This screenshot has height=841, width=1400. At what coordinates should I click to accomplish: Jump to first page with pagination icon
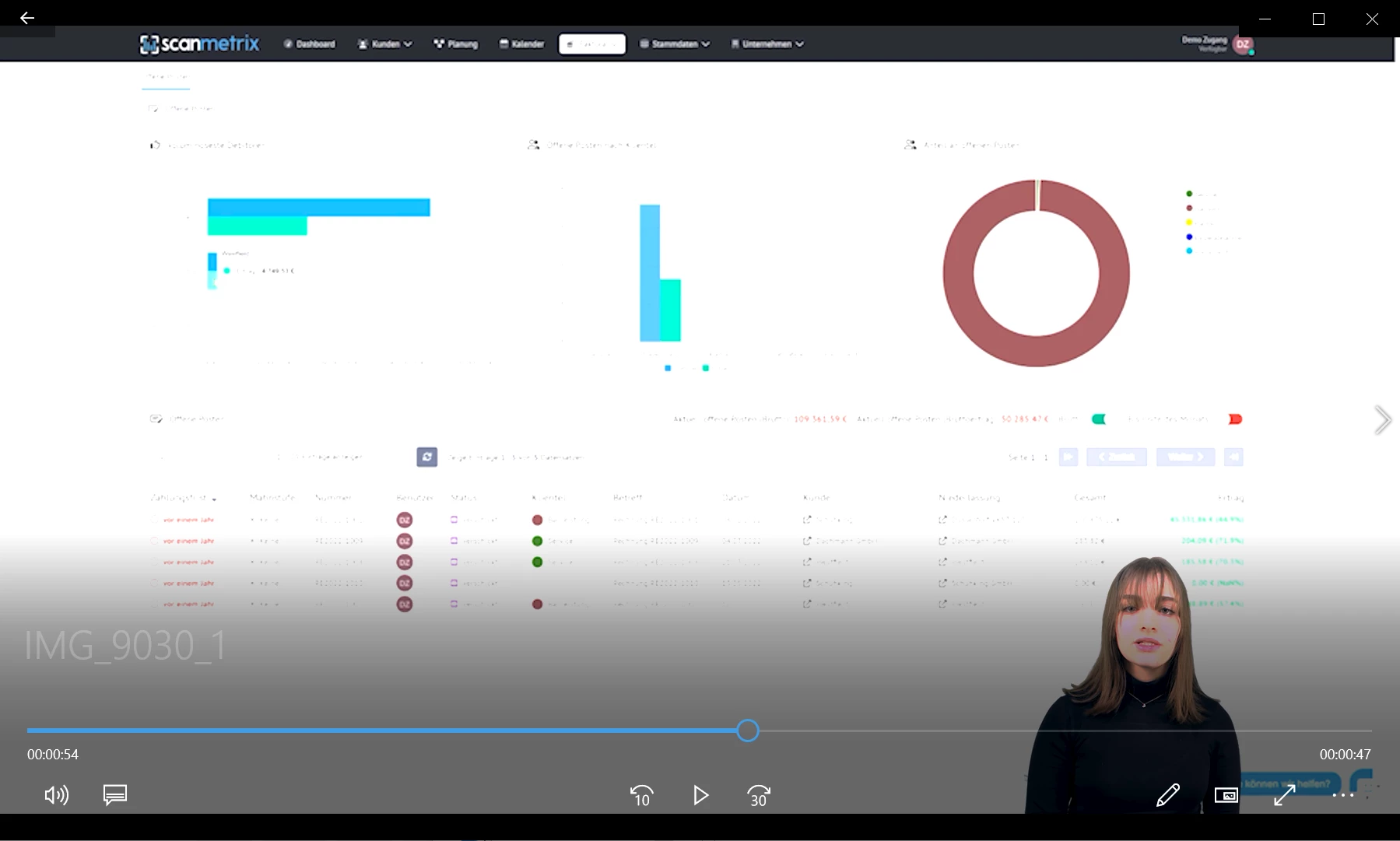1068,457
